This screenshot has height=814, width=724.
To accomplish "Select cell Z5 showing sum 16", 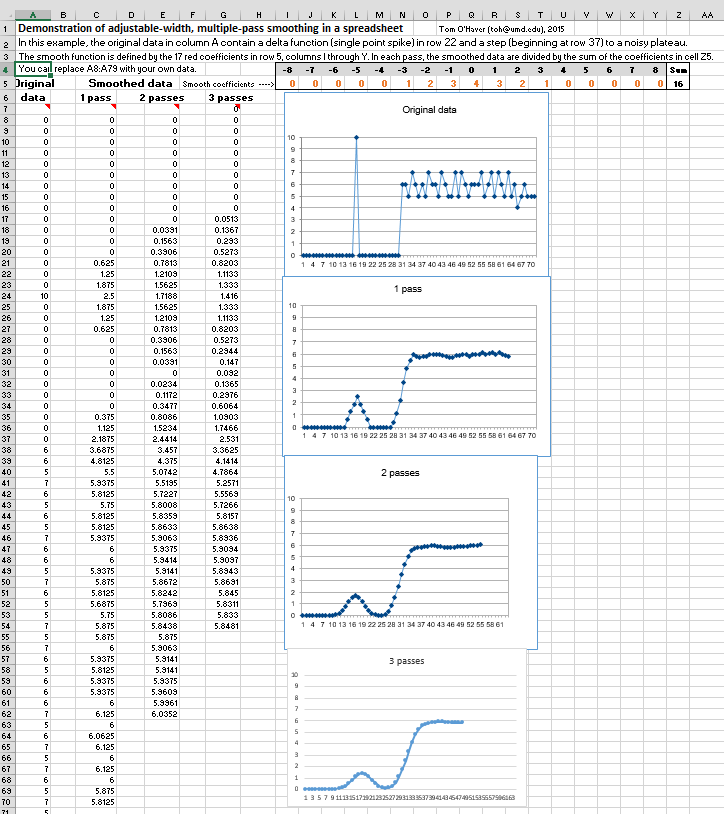I will point(679,85).
